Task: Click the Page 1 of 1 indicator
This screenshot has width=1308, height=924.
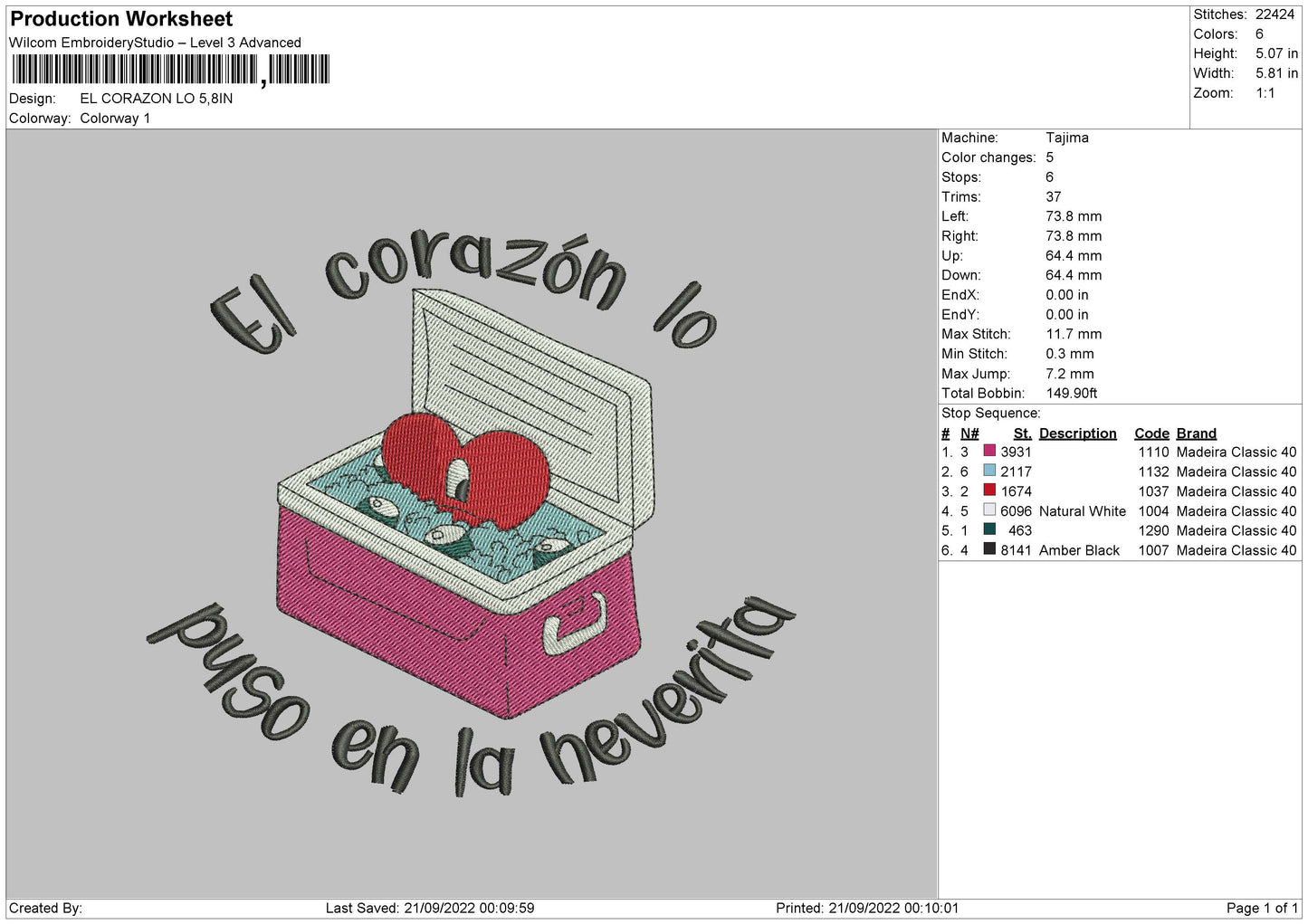Action: 1262,908
